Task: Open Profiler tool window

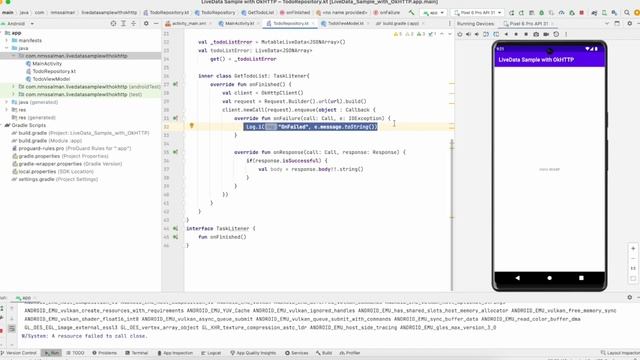Action: pos(350,353)
